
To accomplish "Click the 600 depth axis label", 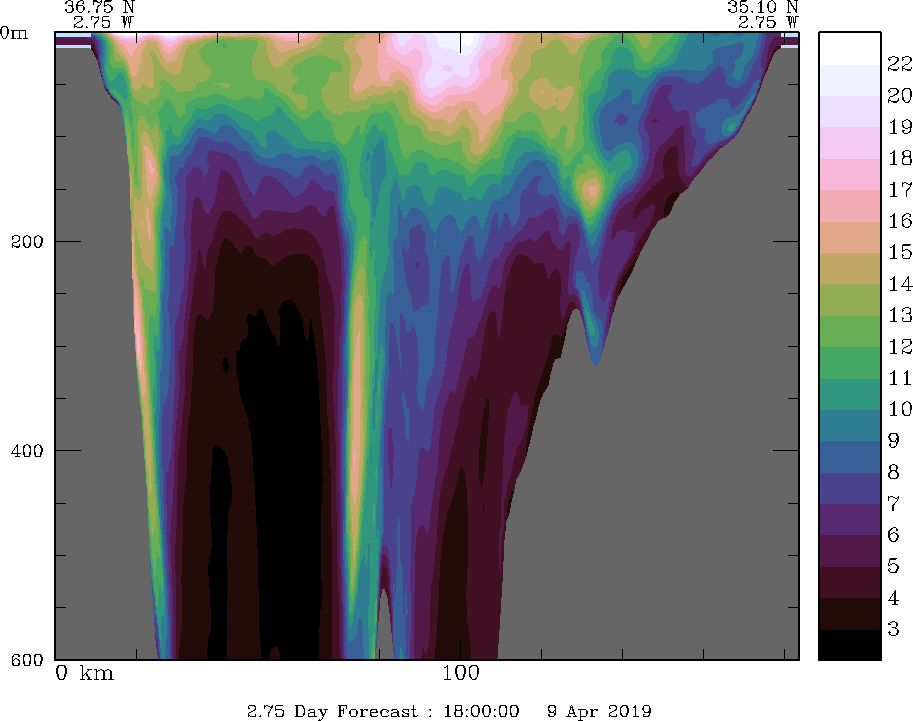I will coord(27,660).
